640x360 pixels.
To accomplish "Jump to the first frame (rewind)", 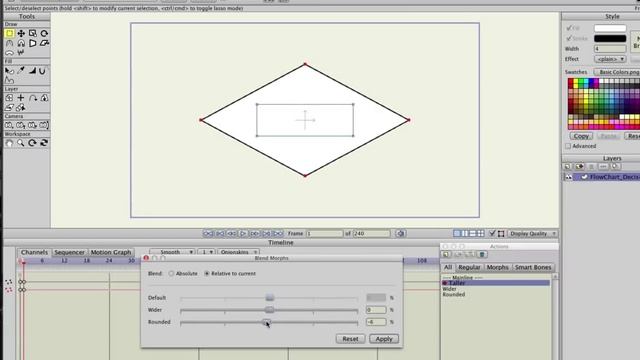I will click(x=208, y=233).
